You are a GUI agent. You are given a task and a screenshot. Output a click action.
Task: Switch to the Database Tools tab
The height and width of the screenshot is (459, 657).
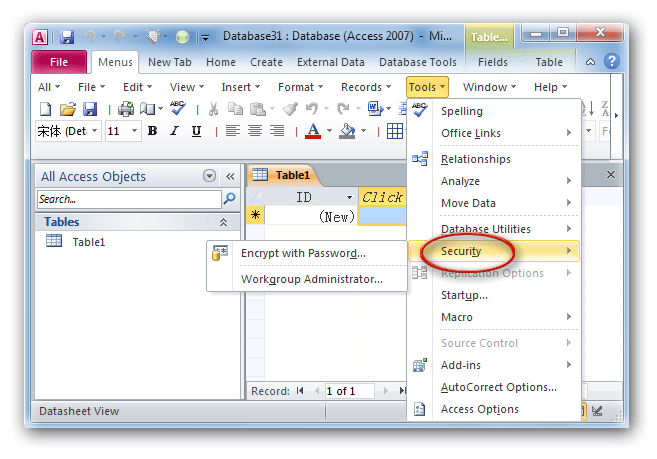(x=418, y=62)
